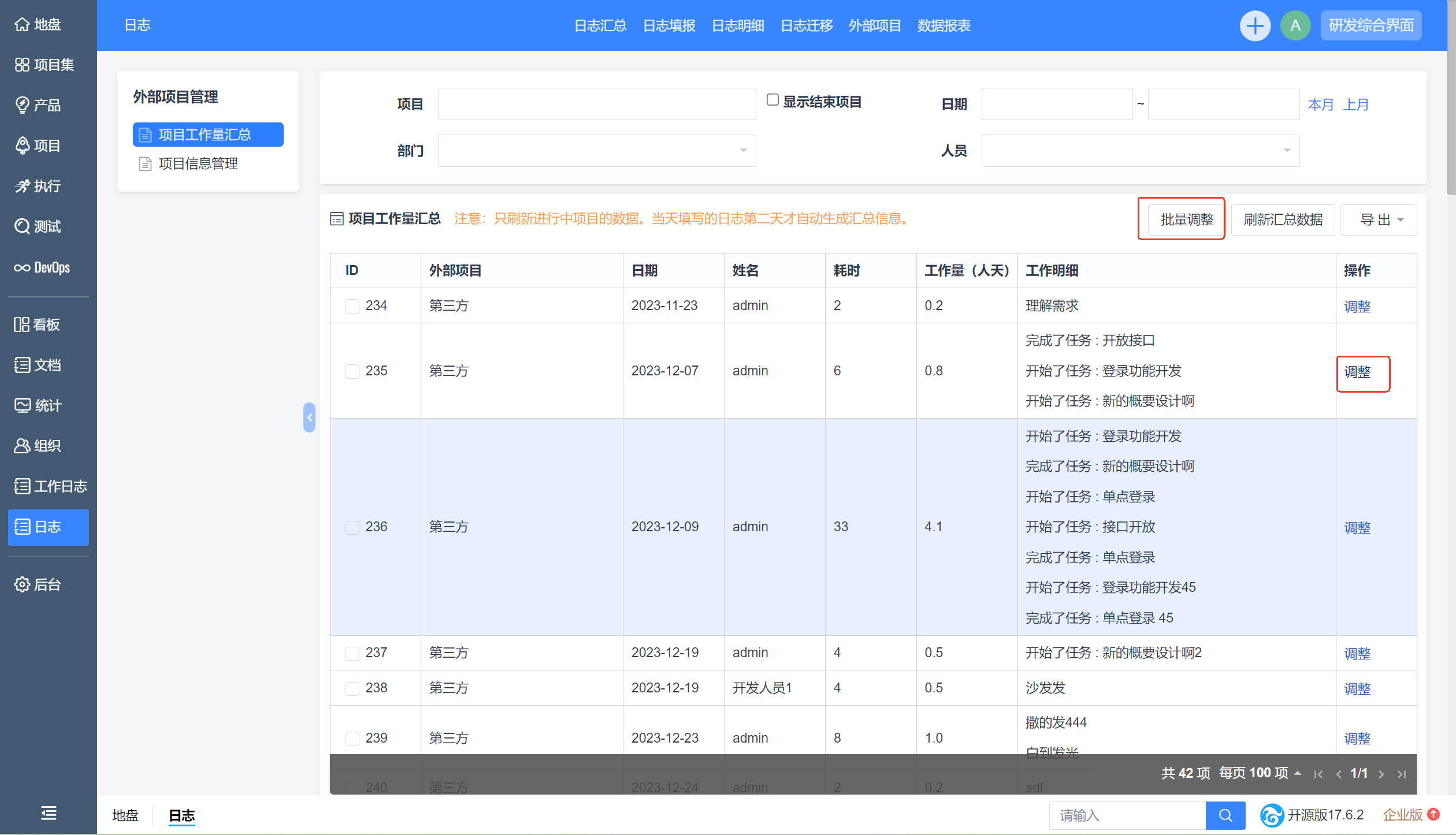Viewport: 1456px width, 835px height.
Task: Click the bottom 请输入 search field
Action: (1127, 815)
